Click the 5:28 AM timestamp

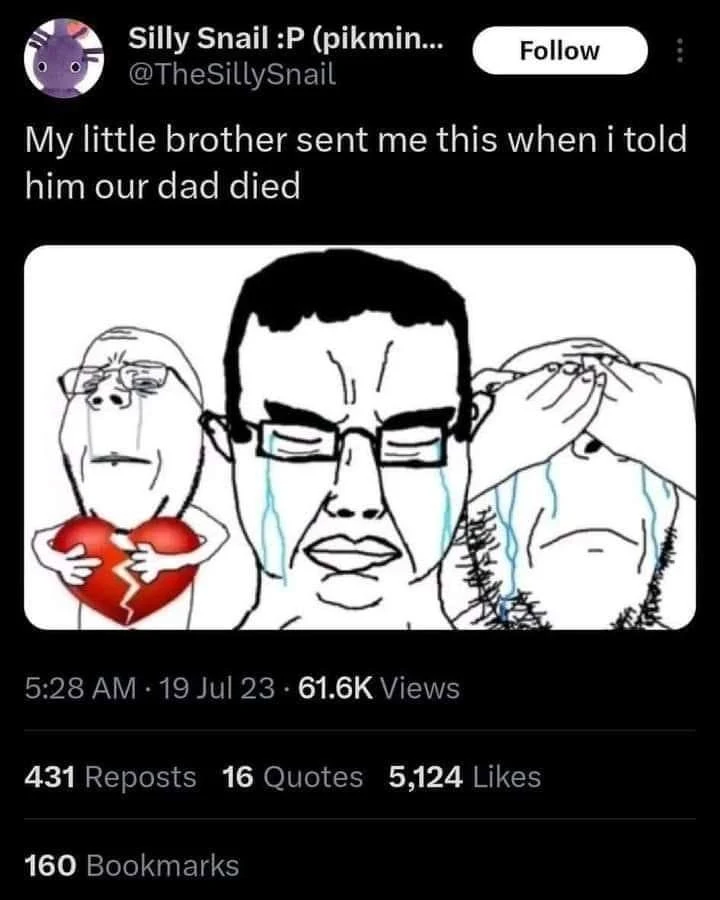coord(80,688)
